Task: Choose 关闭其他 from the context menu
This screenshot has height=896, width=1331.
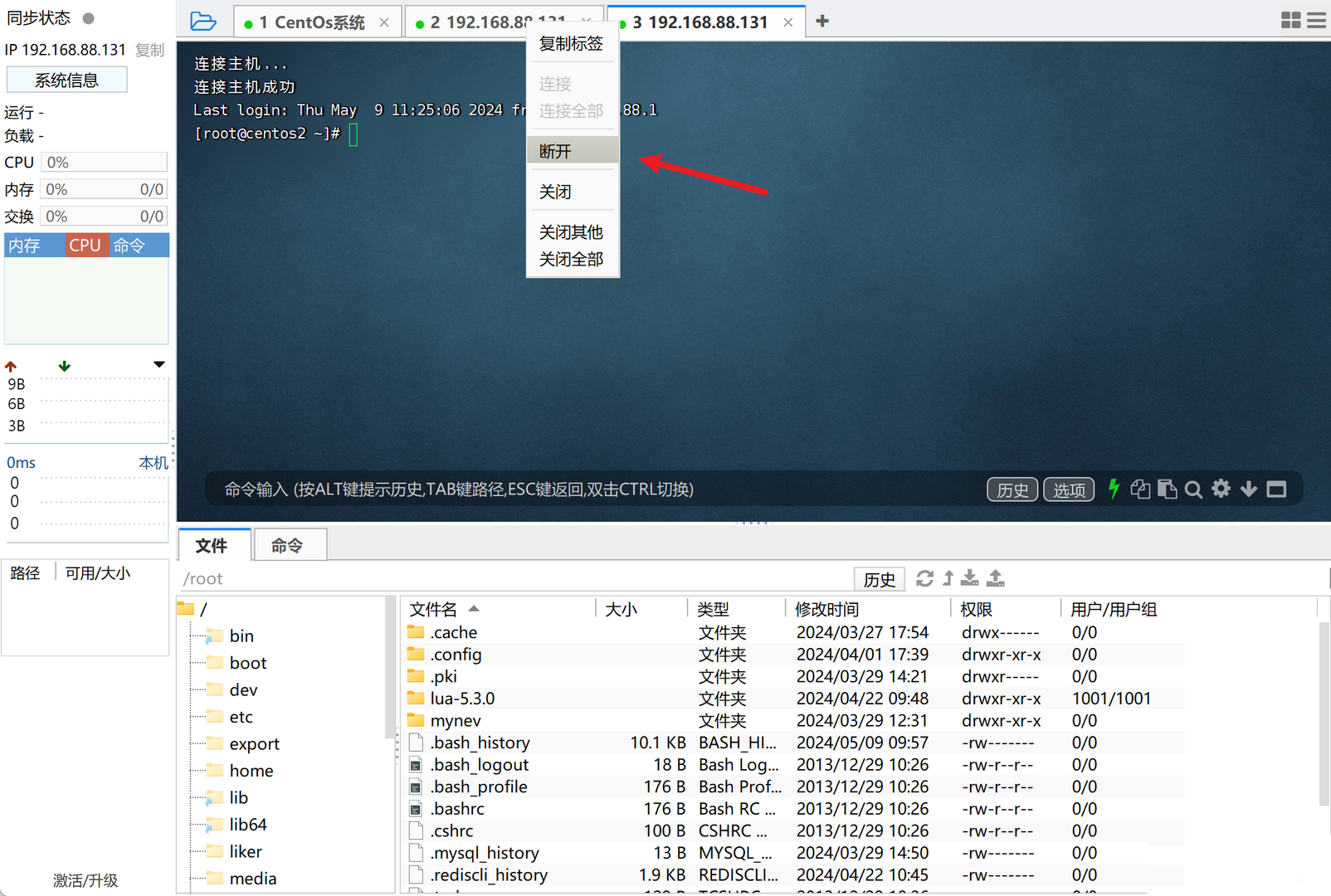Action: (573, 232)
